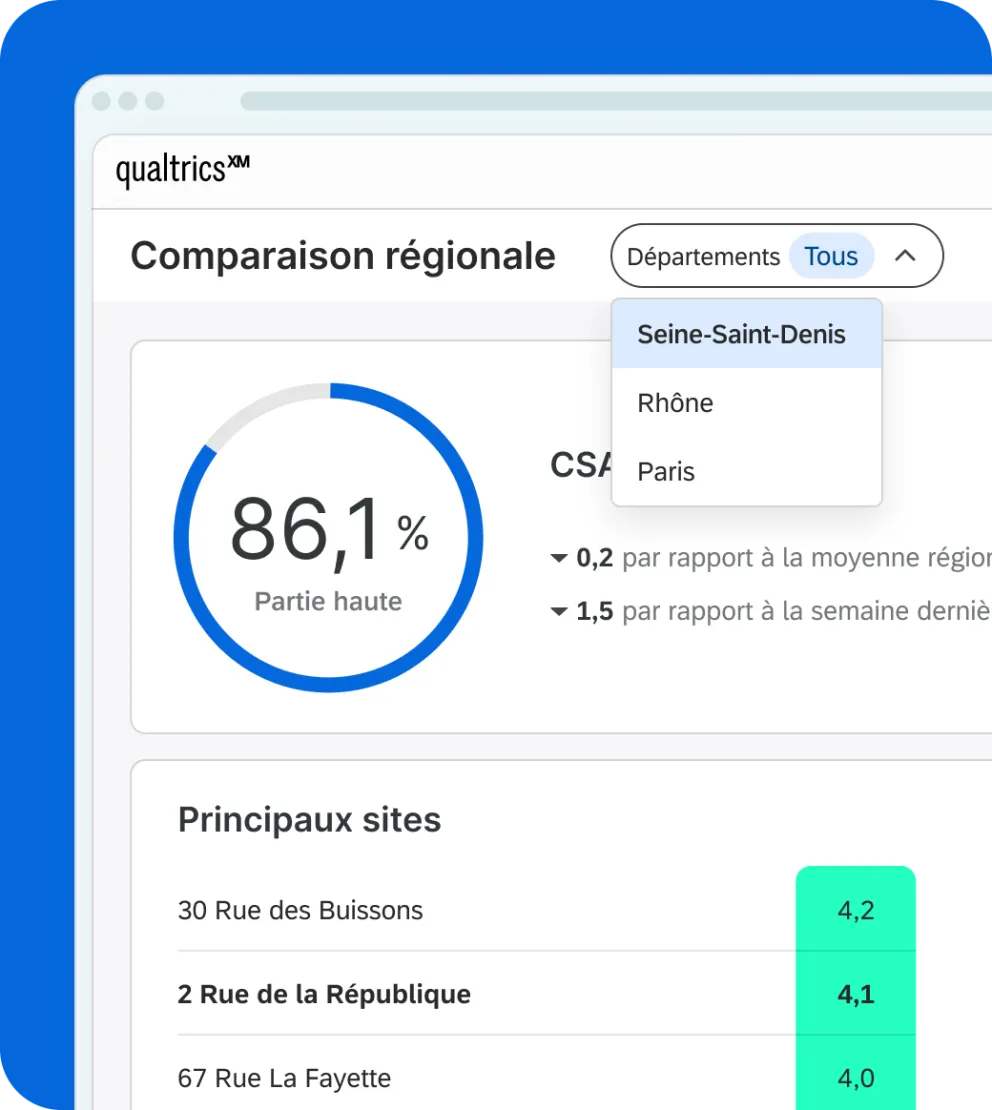992x1110 pixels.
Task: Collapse the dropdown using the chevron arrow
Action: click(x=905, y=256)
